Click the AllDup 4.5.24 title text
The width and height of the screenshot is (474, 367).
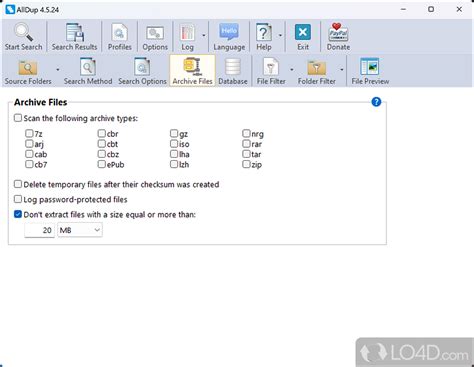38,10
